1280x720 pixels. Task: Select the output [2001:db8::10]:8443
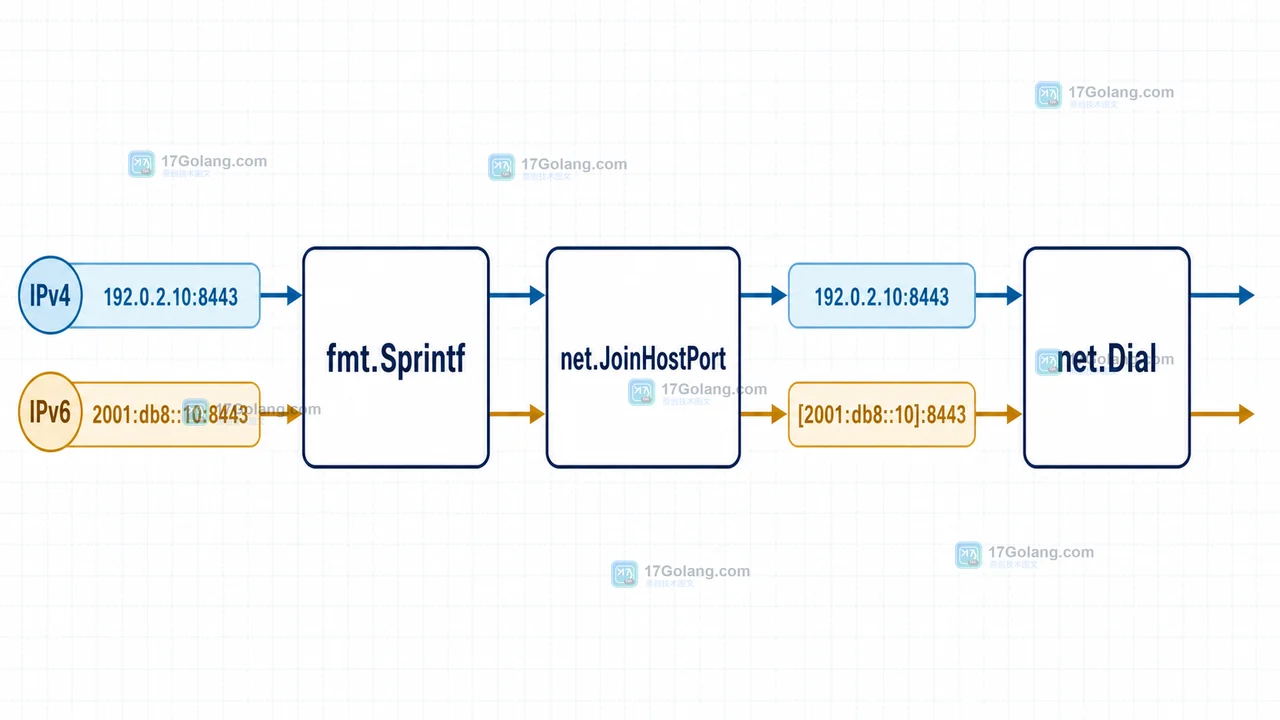click(x=881, y=414)
